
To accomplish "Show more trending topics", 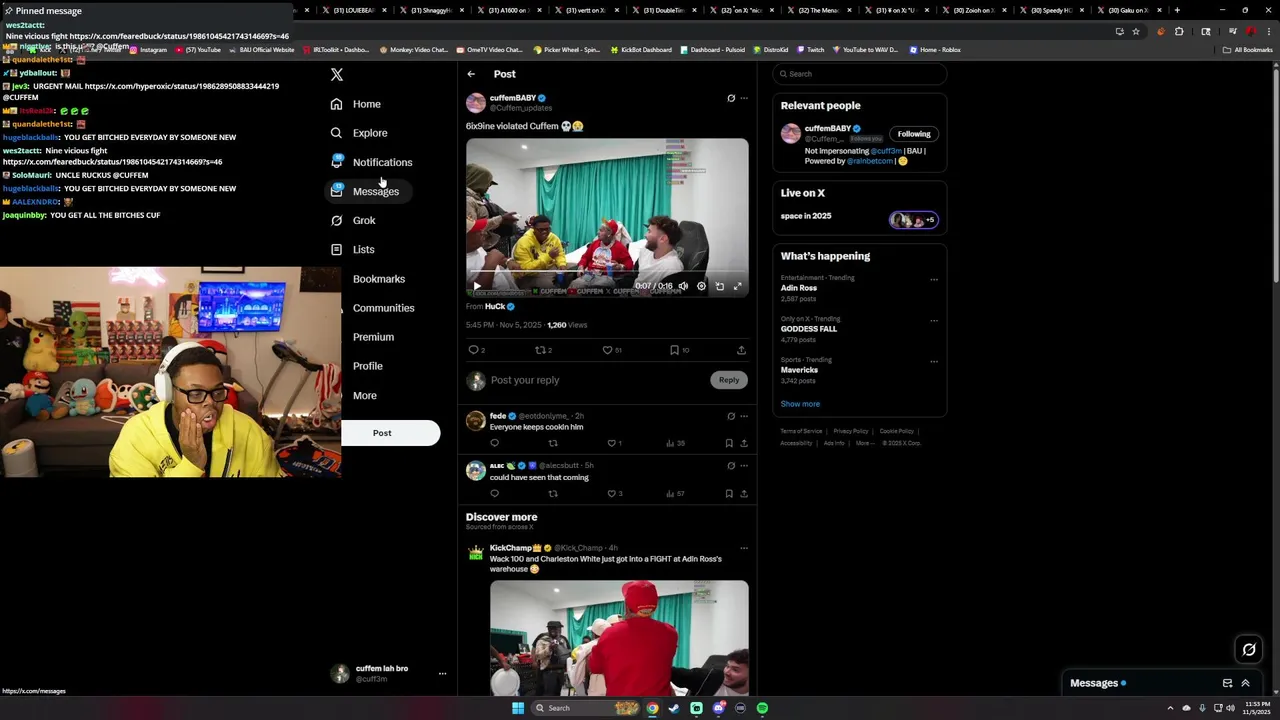I will 800,404.
